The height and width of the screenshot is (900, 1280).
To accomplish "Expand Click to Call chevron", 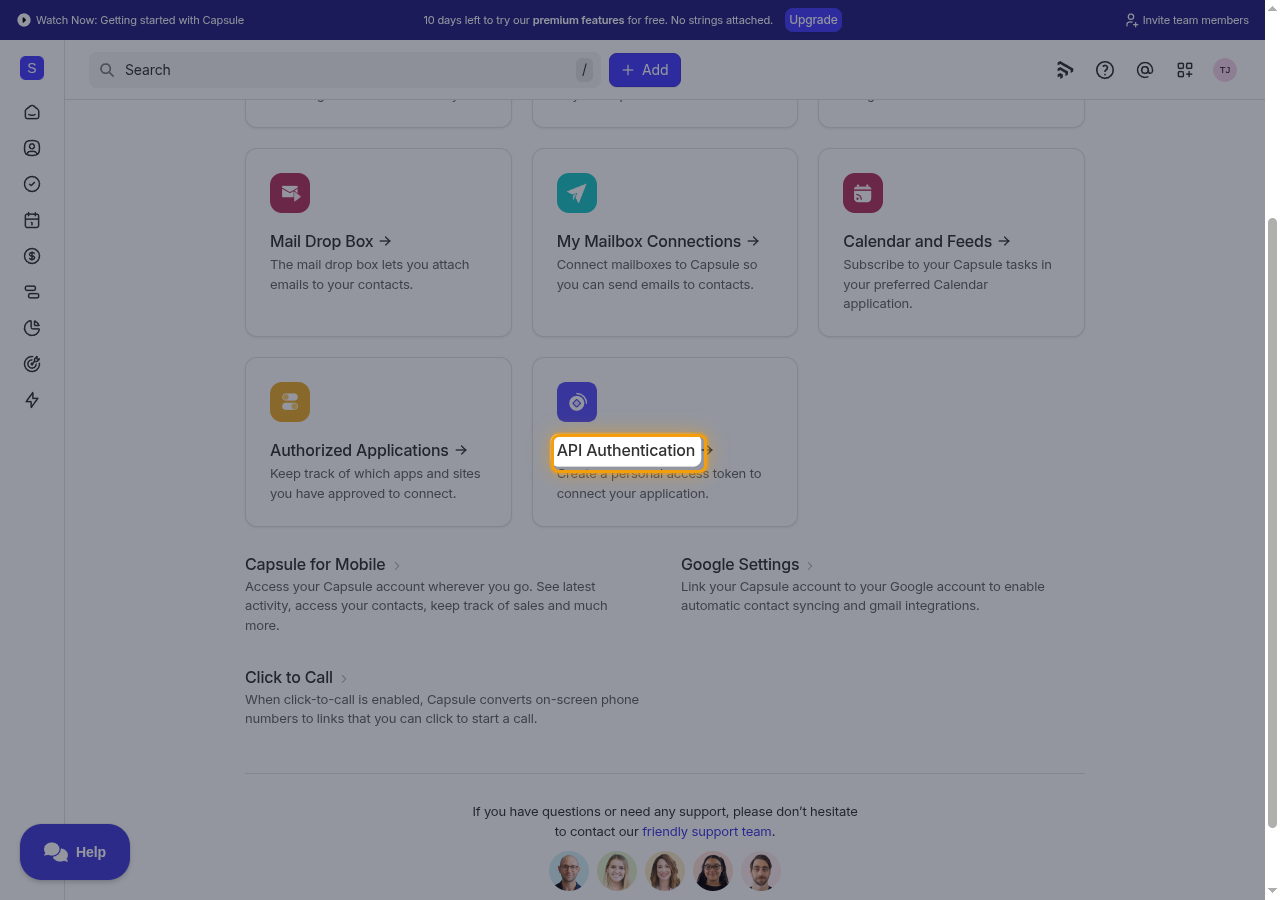I will click(x=344, y=679).
